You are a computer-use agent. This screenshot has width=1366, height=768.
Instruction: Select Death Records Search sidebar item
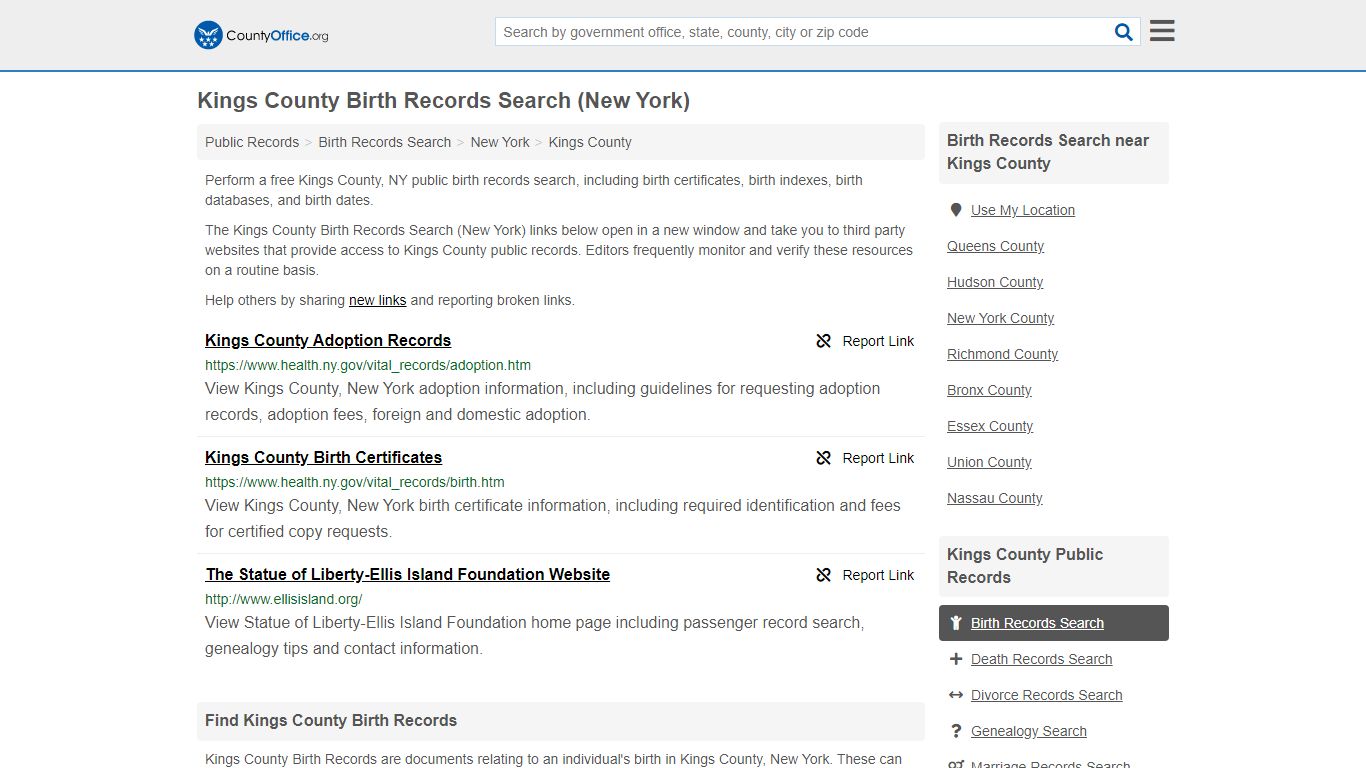[1042, 659]
